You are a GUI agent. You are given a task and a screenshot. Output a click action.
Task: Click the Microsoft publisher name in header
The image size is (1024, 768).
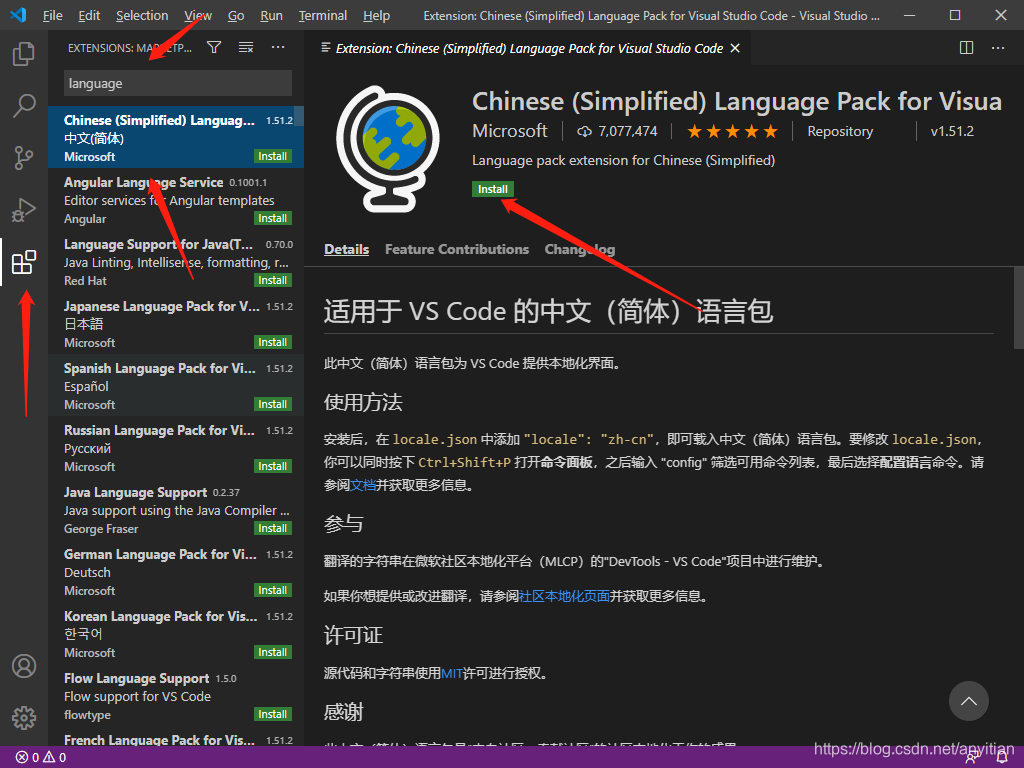pos(509,131)
